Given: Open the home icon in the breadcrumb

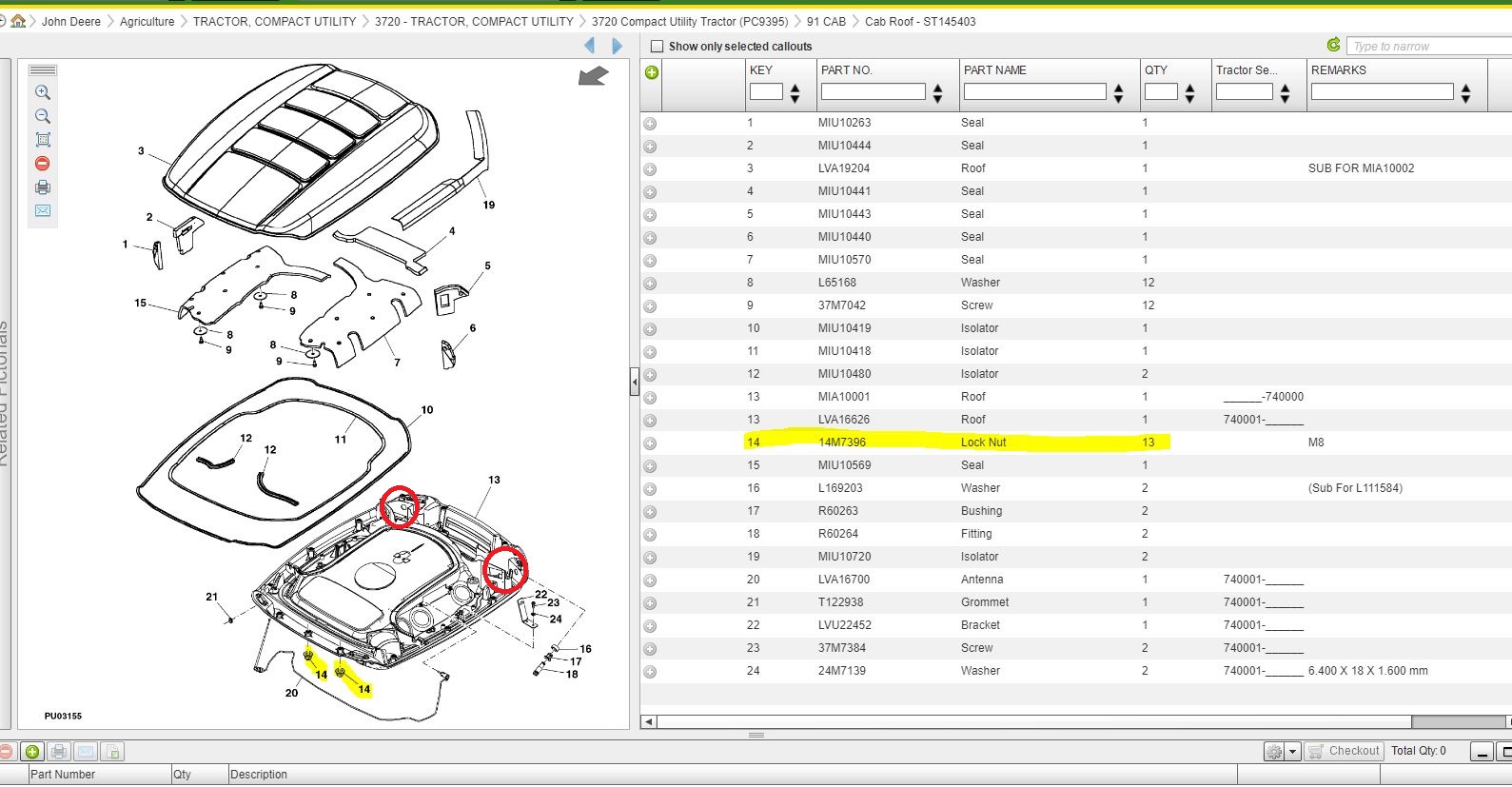Looking at the screenshot, I should [x=18, y=21].
